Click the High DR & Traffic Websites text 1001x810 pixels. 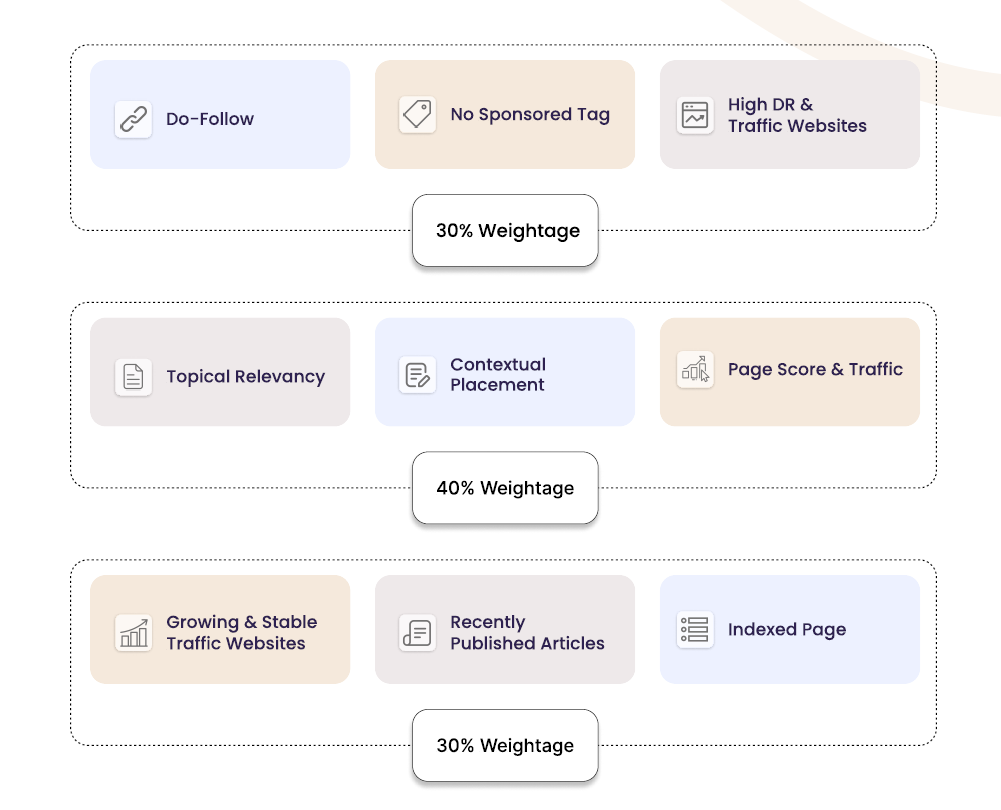click(797, 115)
